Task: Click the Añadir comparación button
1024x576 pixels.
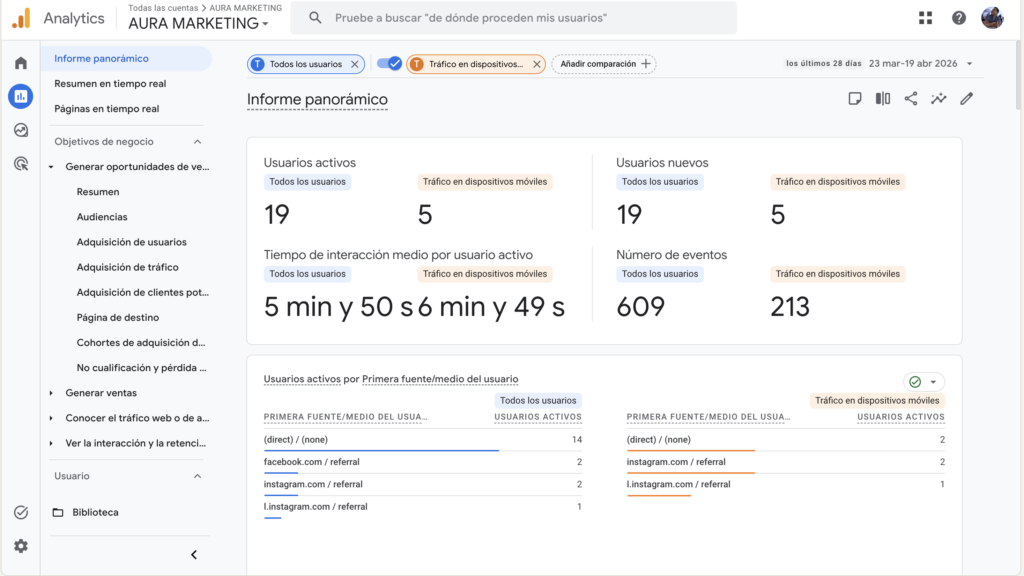Action: 604,64
